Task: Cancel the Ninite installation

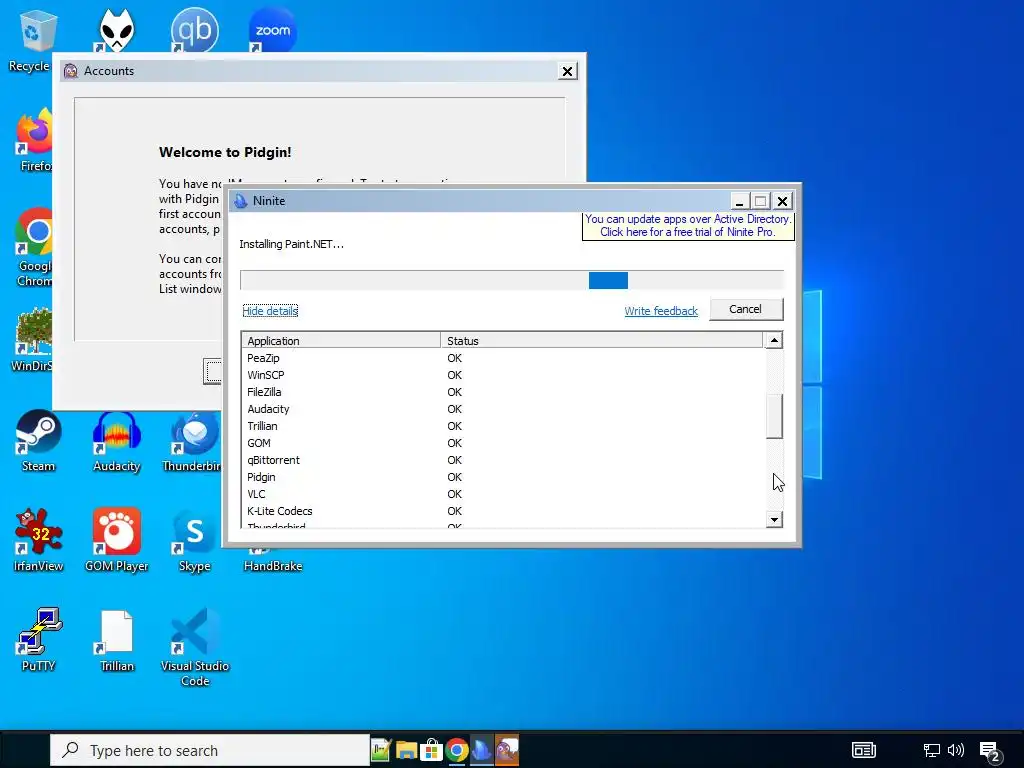Action: click(745, 309)
